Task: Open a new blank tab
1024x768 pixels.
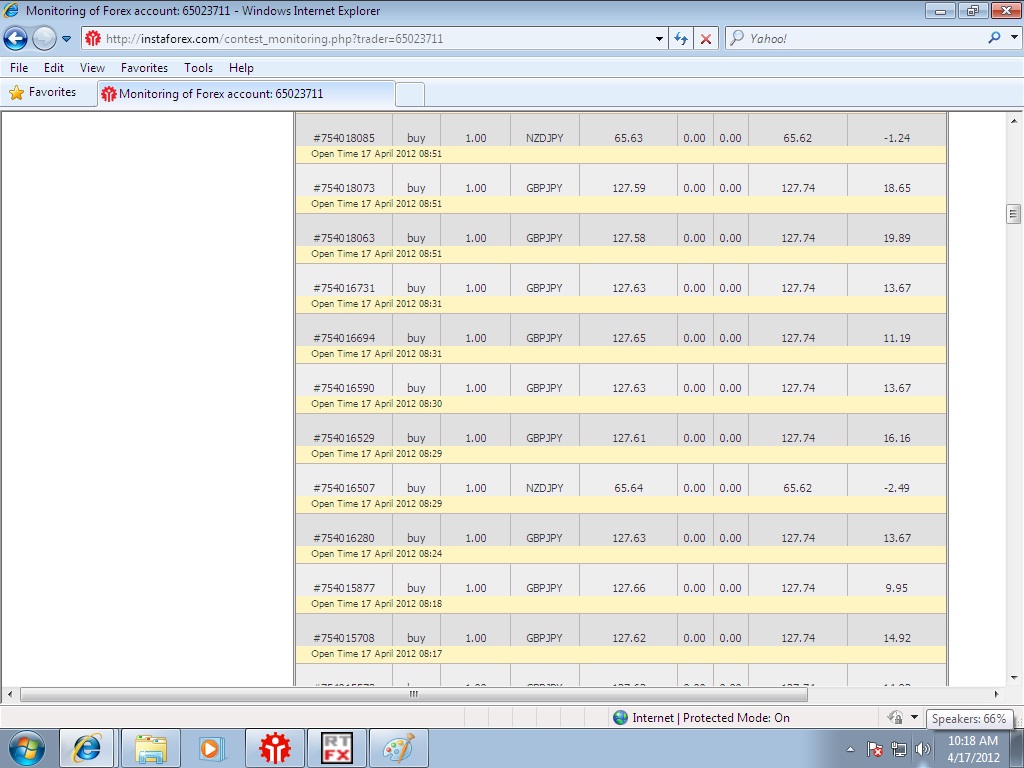Action: pyautogui.click(x=410, y=94)
